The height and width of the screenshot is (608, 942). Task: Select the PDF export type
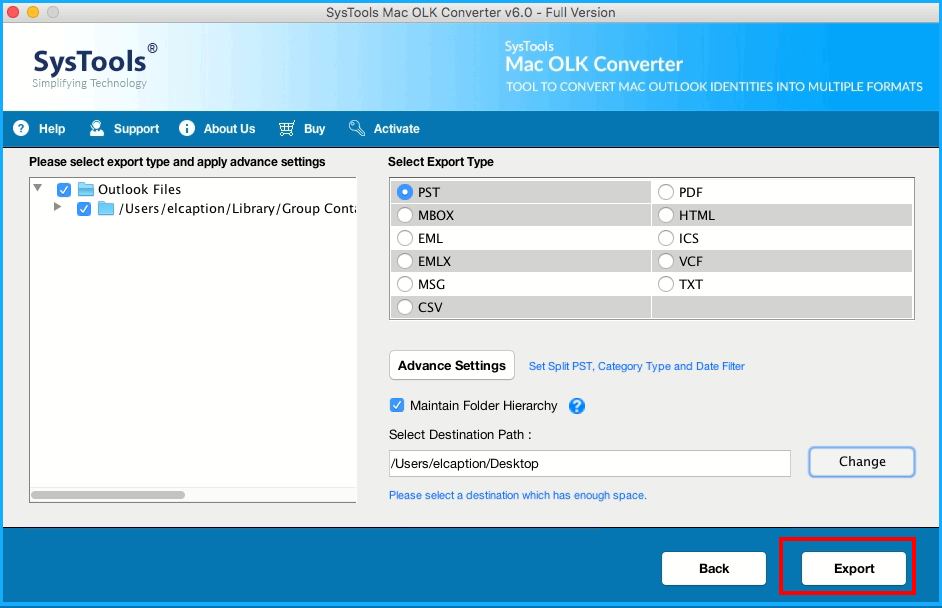(666, 192)
